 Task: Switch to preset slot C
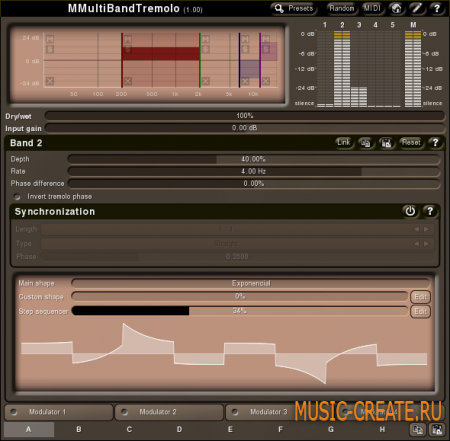pyautogui.click(x=129, y=429)
